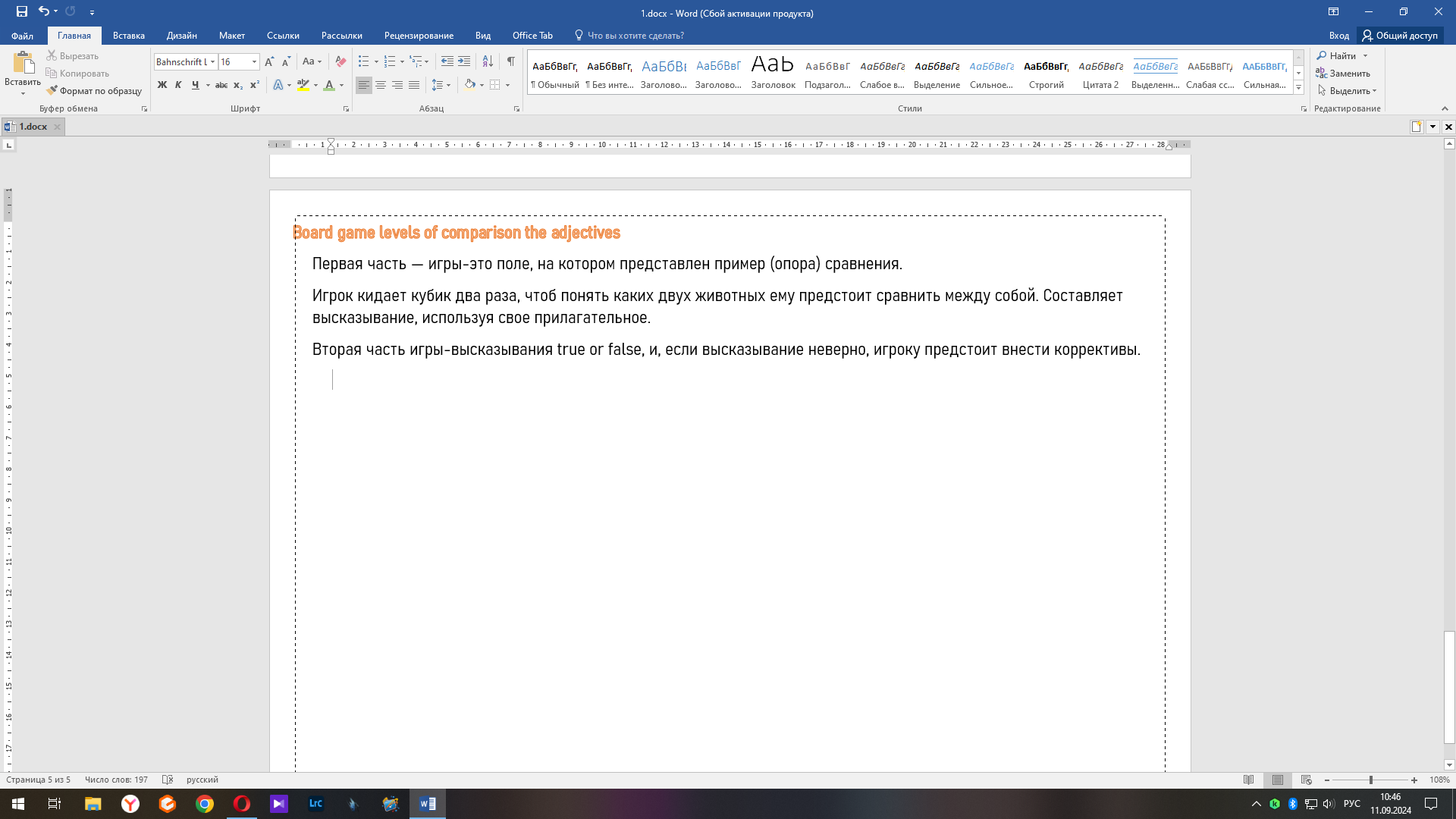Screen dimensions: 1456x819
Task: Justify the text
Action: pyautogui.click(x=414, y=85)
